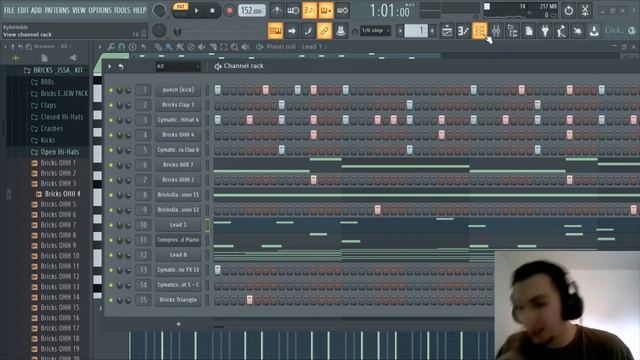Select the piano roll Delete tool
Image resolution: width=640 pixels, height=360 pixels.
(x=191, y=47)
